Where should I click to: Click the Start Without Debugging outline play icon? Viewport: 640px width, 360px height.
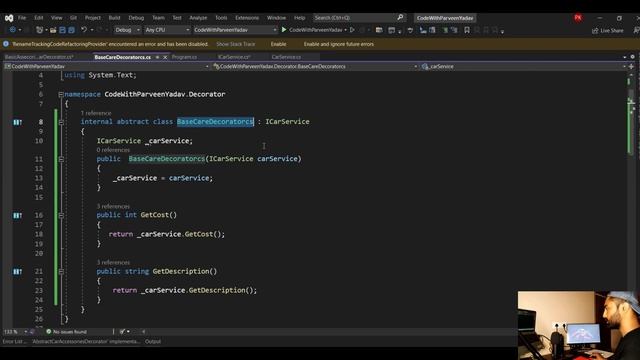[352, 30]
